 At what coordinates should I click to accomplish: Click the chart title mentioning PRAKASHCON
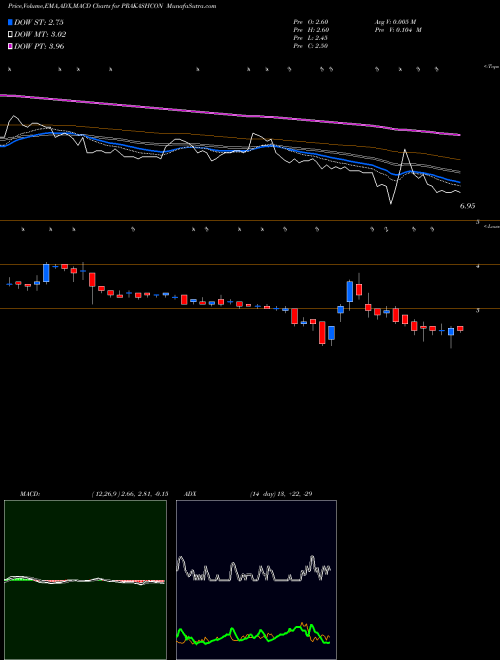click(112, 6)
